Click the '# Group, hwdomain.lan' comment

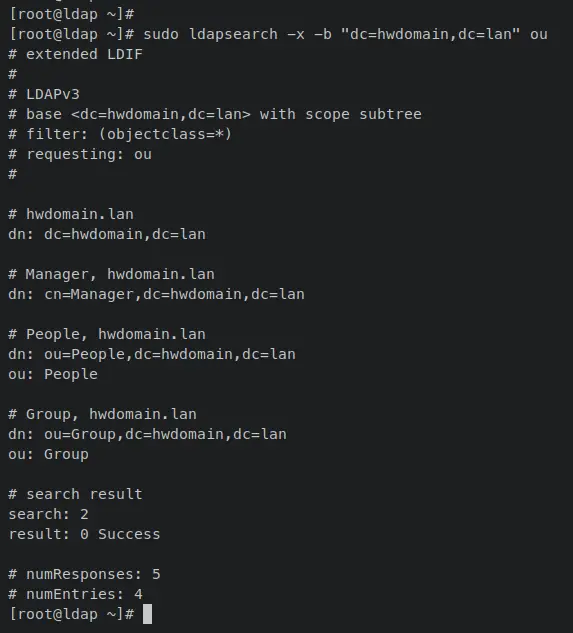click(x=103, y=414)
